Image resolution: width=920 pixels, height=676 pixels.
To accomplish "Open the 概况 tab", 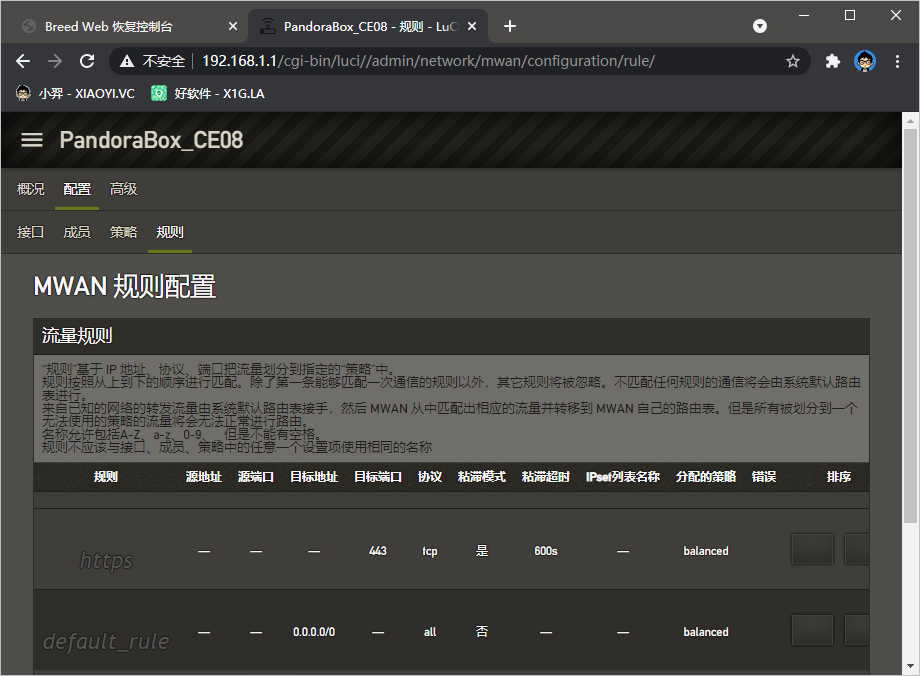I will (31, 189).
